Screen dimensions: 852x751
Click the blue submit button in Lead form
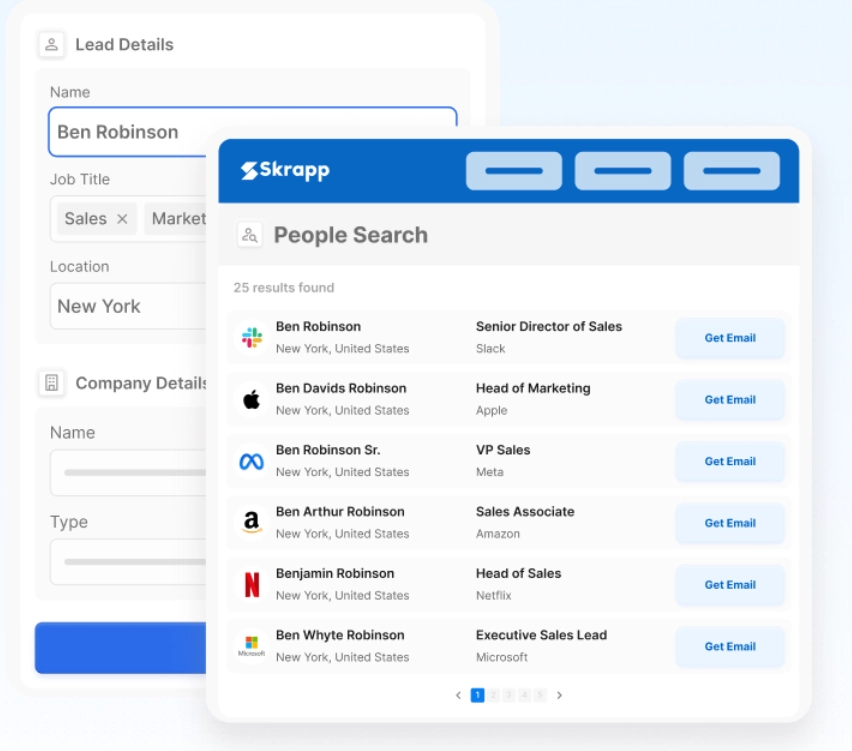[121, 648]
